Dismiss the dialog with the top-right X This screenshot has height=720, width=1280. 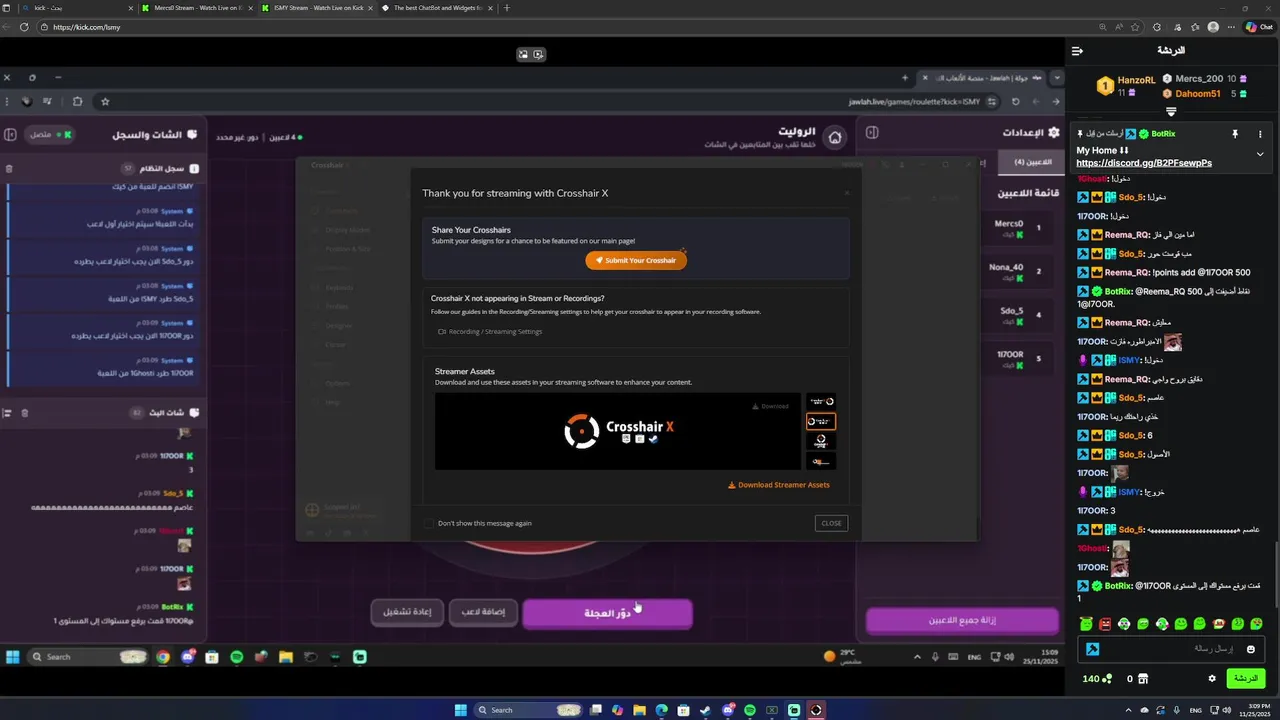coord(846,193)
